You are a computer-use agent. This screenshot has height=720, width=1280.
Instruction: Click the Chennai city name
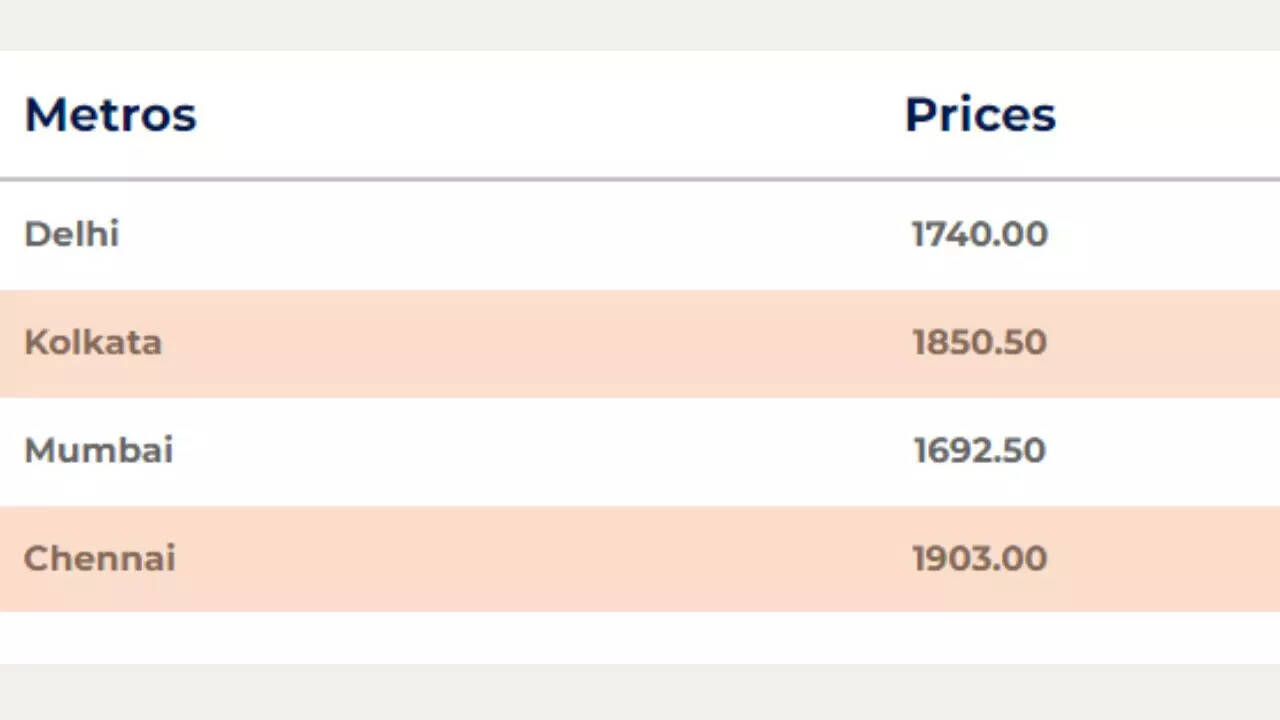pyautogui.click(x=100, y=558)
